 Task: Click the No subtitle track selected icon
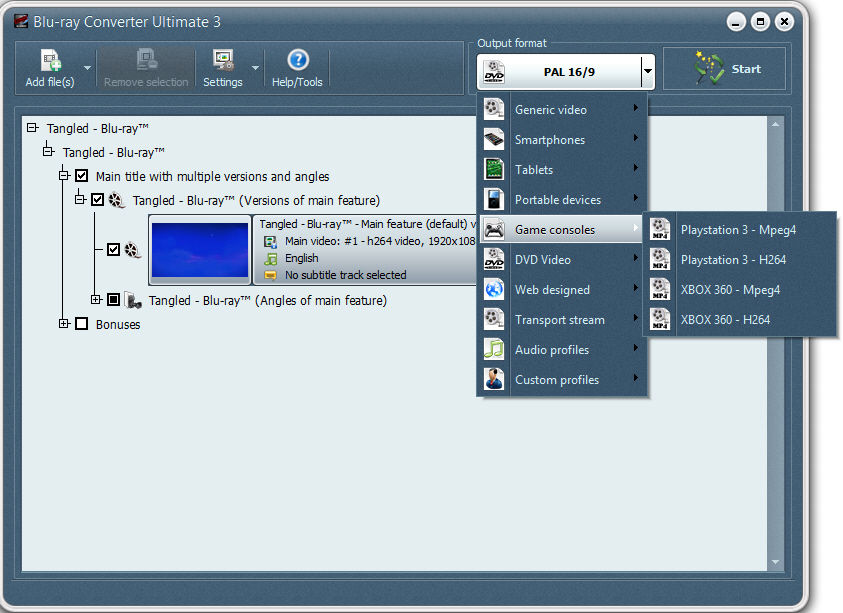(x=270, y=275)
